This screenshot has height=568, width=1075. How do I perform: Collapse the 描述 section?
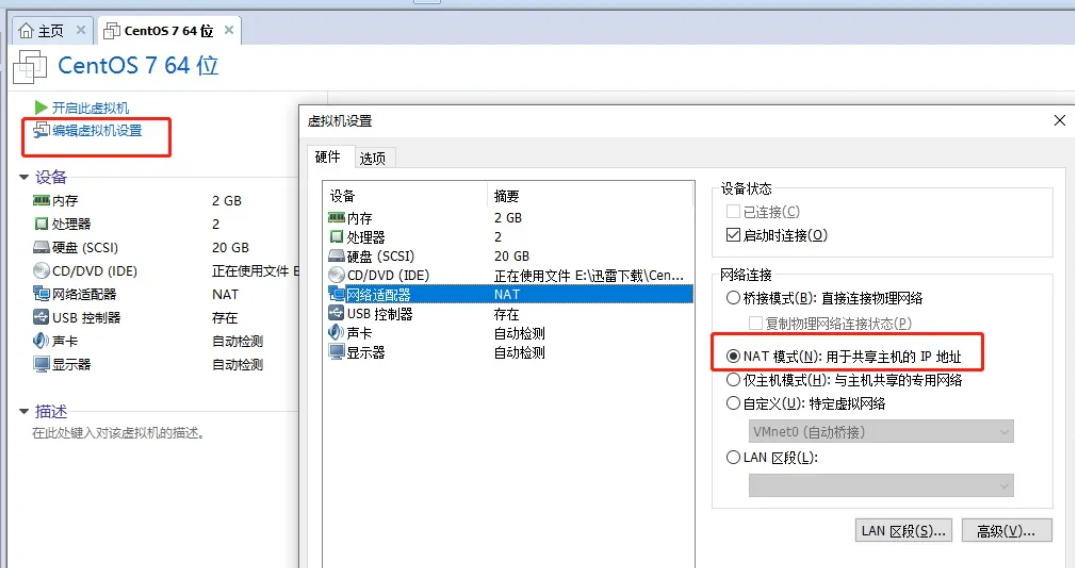pyautogui.click(x=24, y=412)
